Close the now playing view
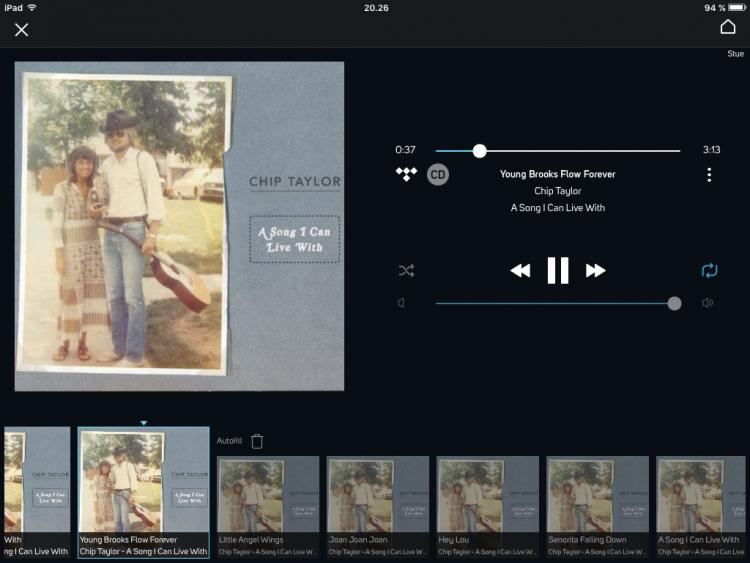The width and height of the screenshot is (750, 563). 22,30
